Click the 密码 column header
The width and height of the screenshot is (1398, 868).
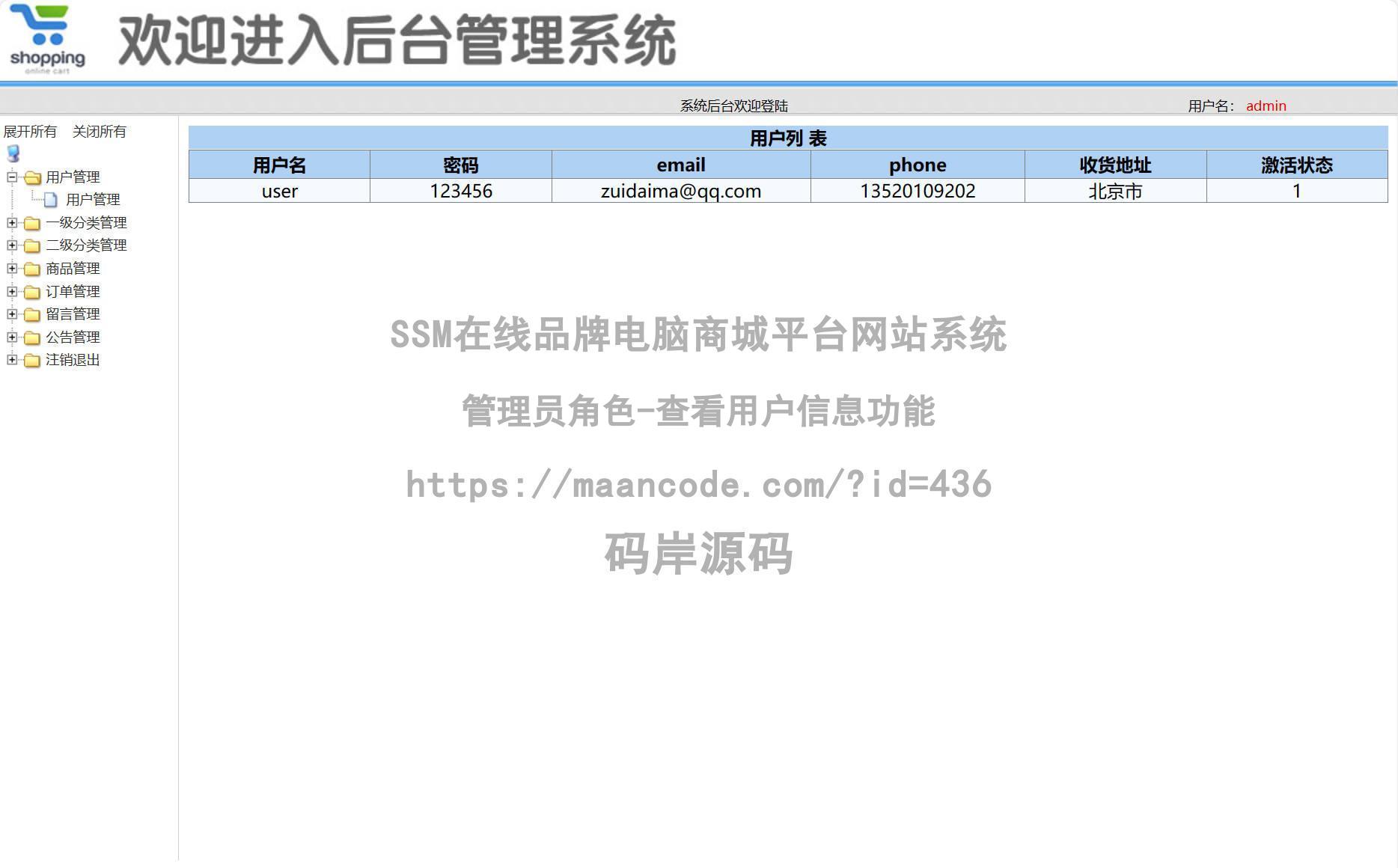(x=460, y=165)
